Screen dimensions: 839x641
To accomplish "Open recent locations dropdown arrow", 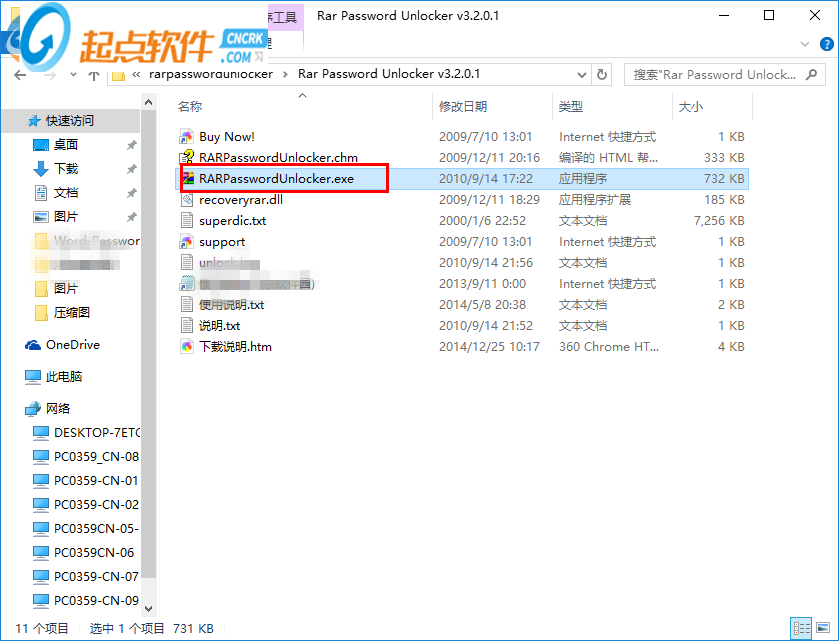I will point(73,75).
